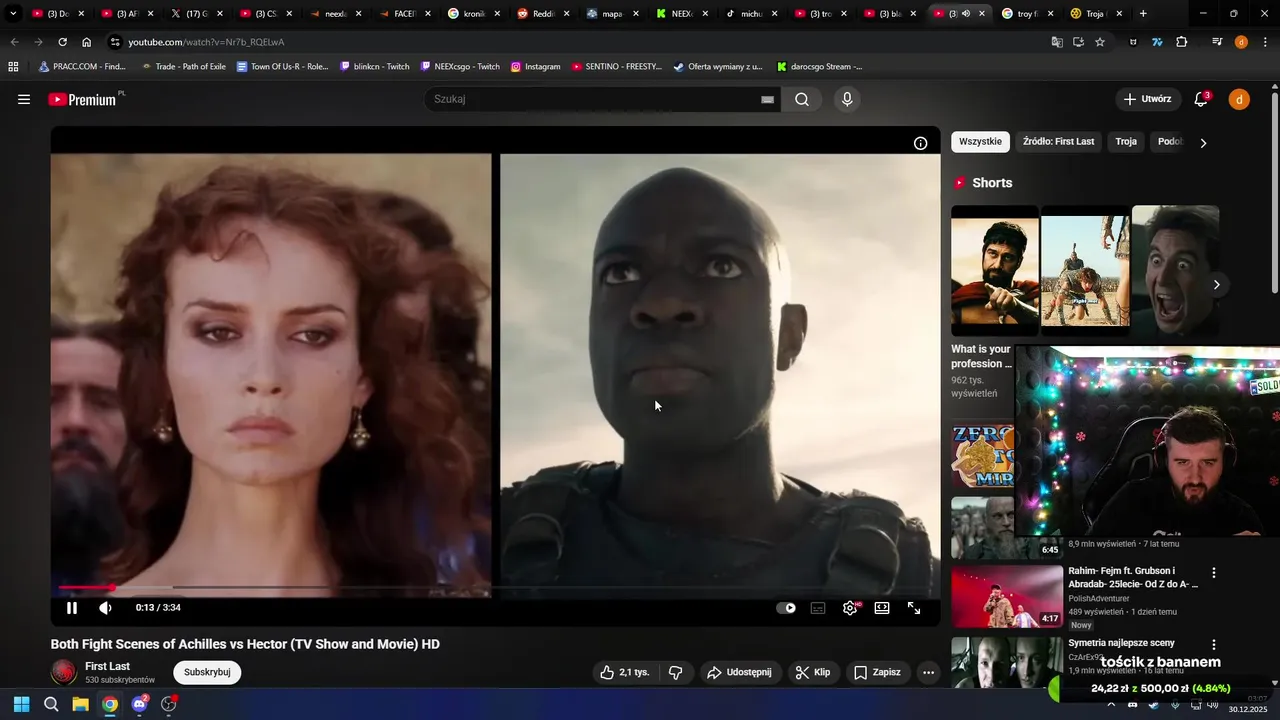
Task: Open Chrome tab search dropdown arrow
Action: (13, 14)
